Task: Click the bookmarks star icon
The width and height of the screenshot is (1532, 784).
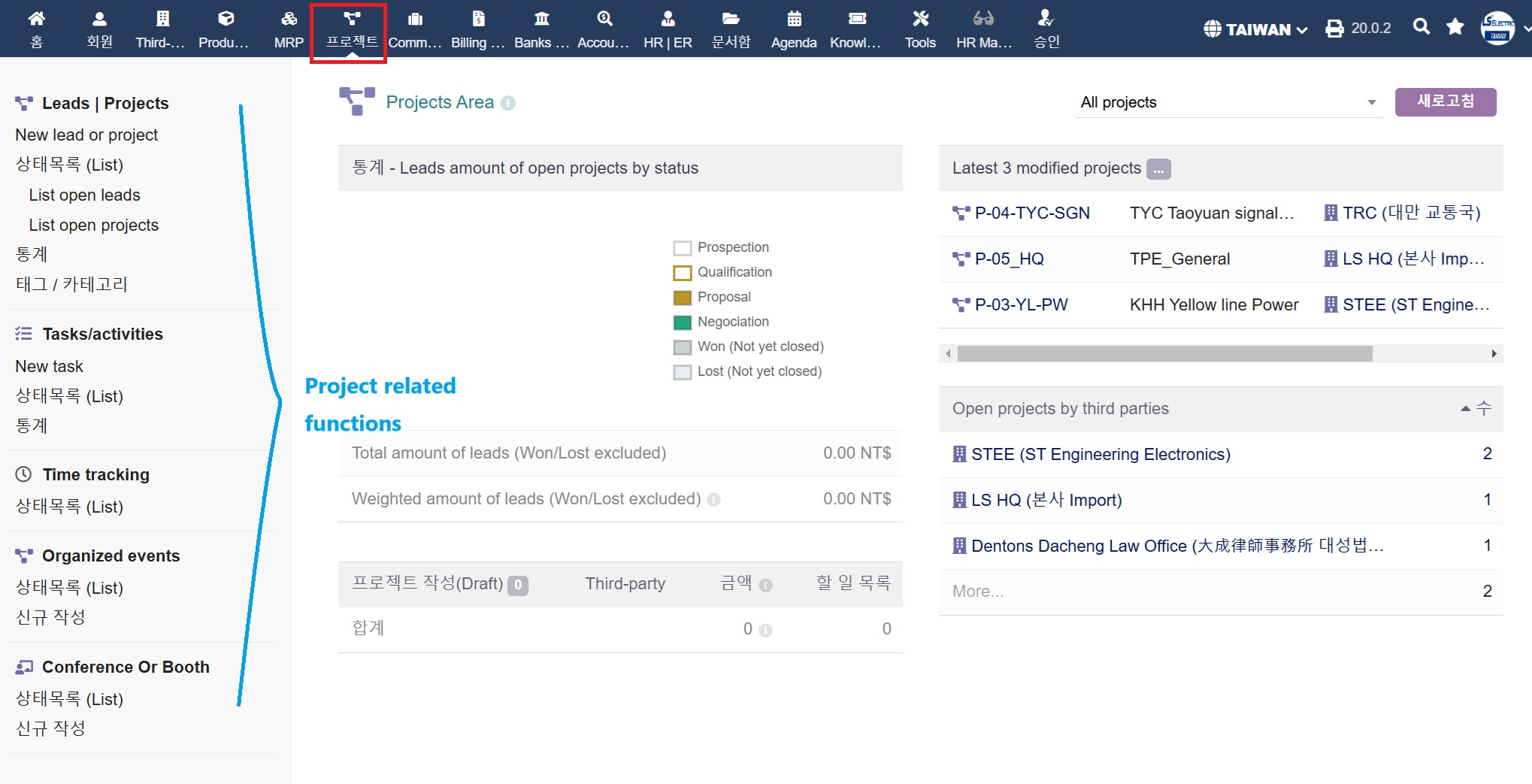Action: tap(1455, 27)
